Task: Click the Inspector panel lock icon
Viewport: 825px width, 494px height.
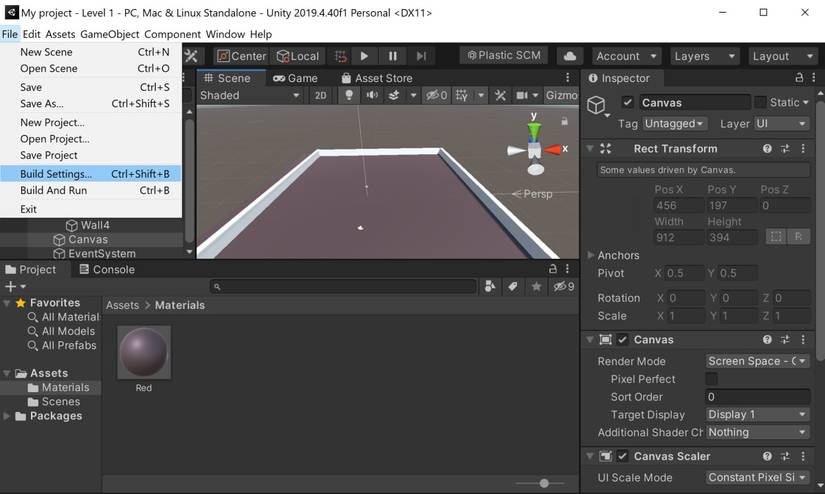Action: click(799, 78)
